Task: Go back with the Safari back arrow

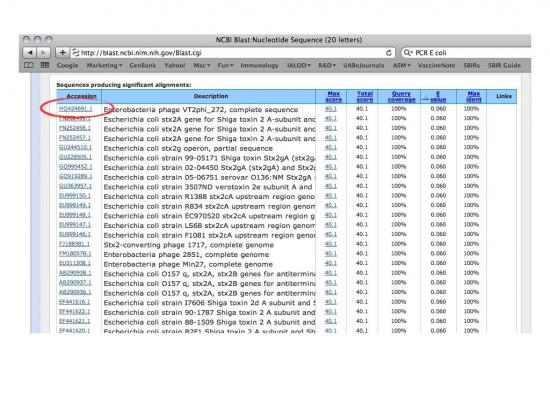Action: coord(30,53)
